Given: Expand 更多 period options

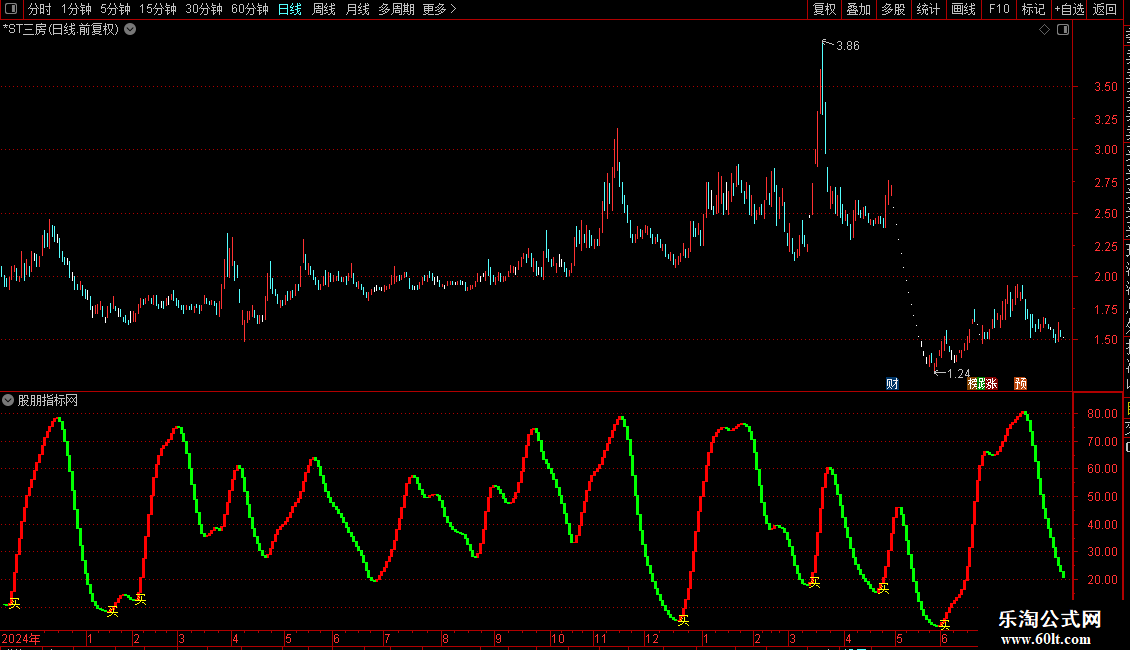Looking at the screenshot, I should click(439, 9).
